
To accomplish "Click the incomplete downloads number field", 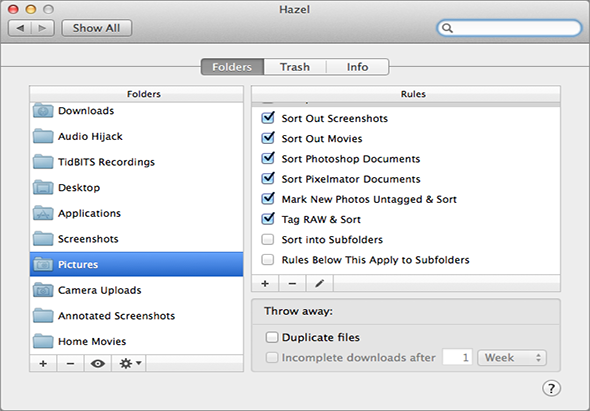I will pyautogui.click(x=458, y=357).
